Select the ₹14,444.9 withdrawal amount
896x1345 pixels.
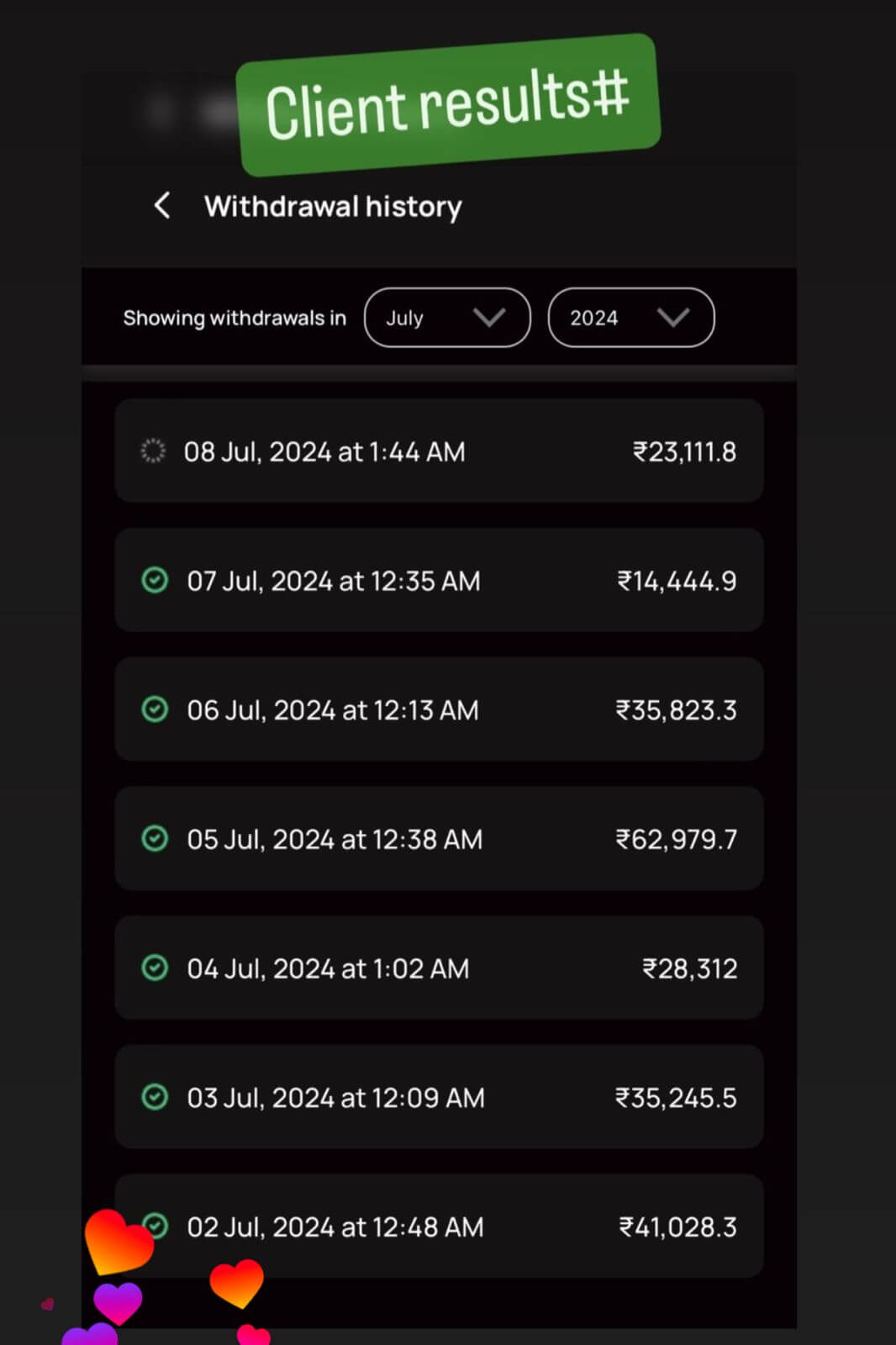pos(677,581)
